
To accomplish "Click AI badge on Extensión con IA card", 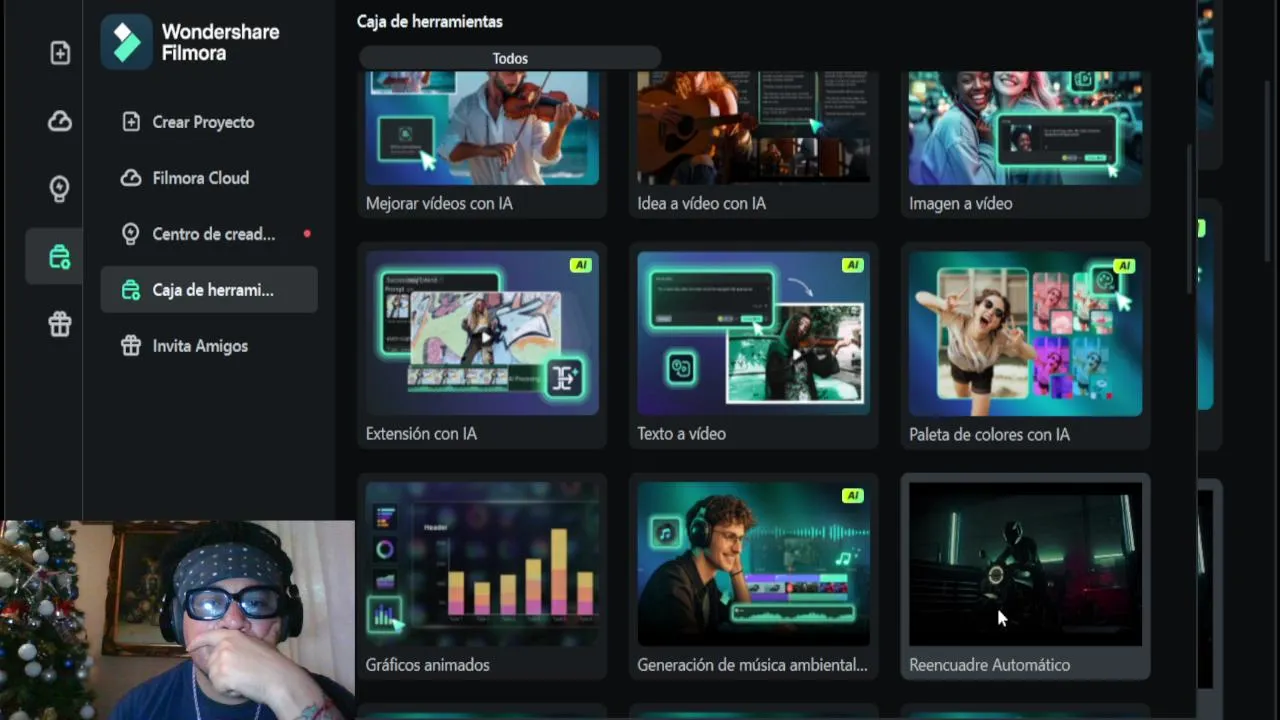I will pyautogui.click(x=581, y=265).
